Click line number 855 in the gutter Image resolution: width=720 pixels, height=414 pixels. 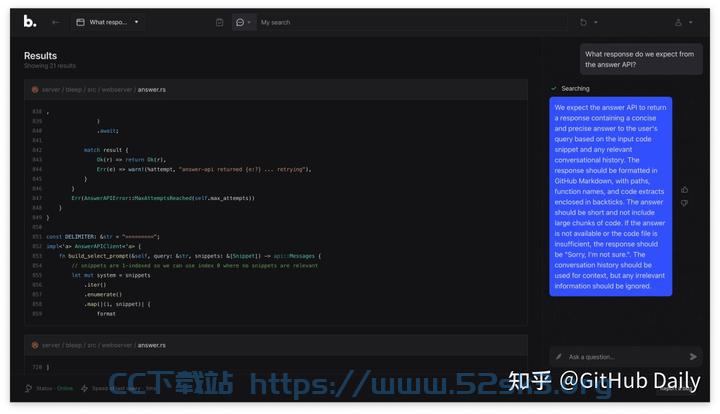point(37,275)
